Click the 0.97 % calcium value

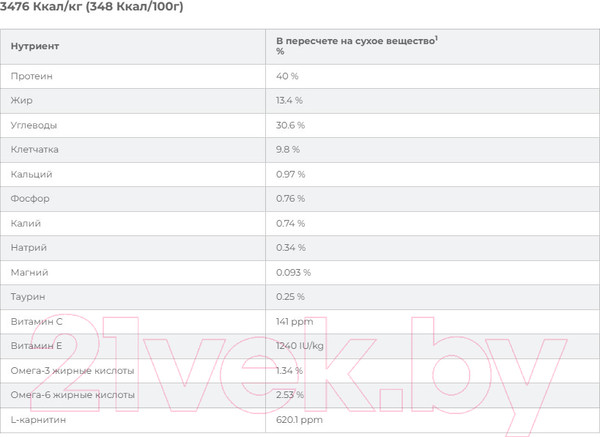point(290,174)
